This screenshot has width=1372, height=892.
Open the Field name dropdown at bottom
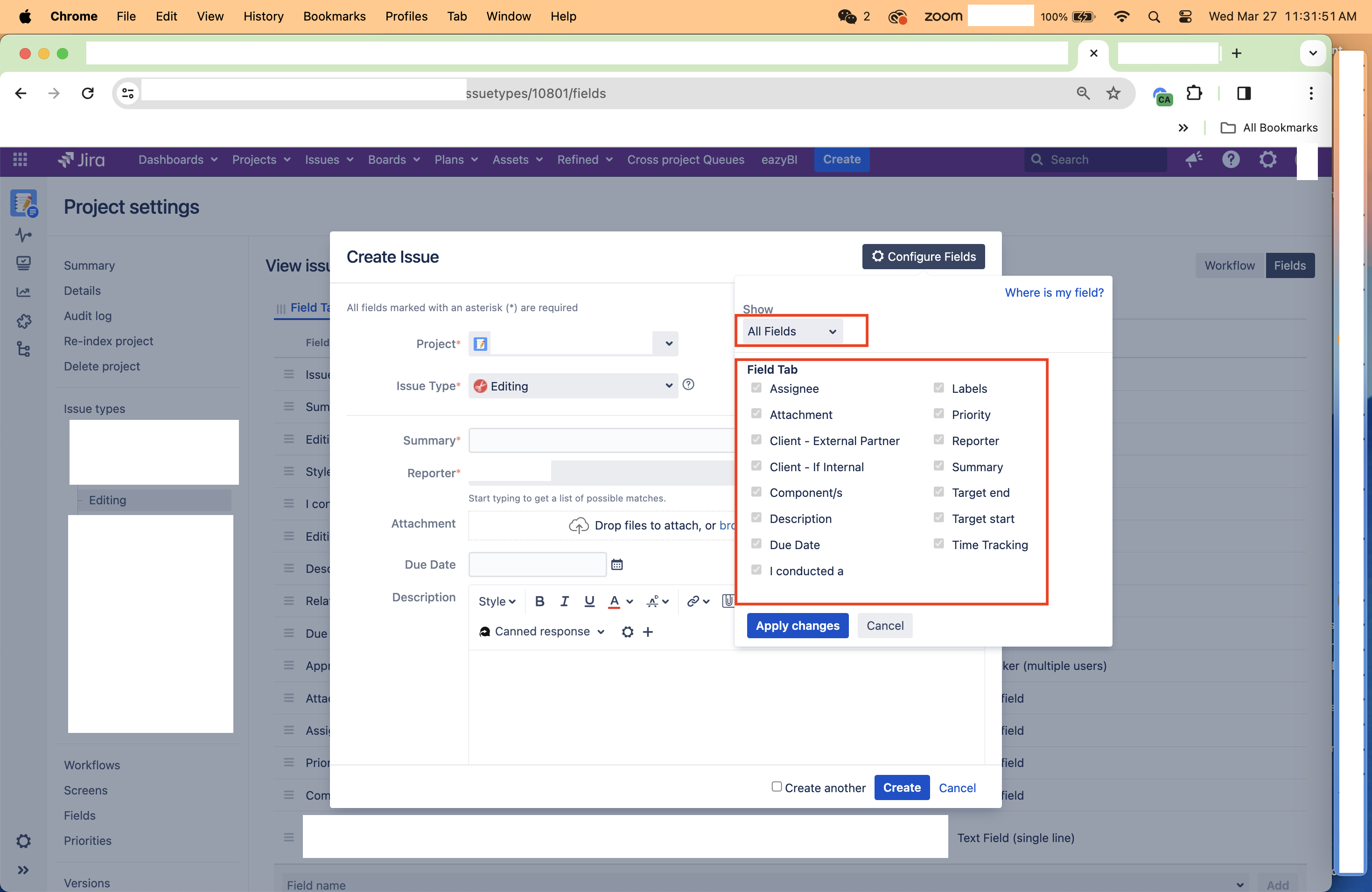click(765, 885)
